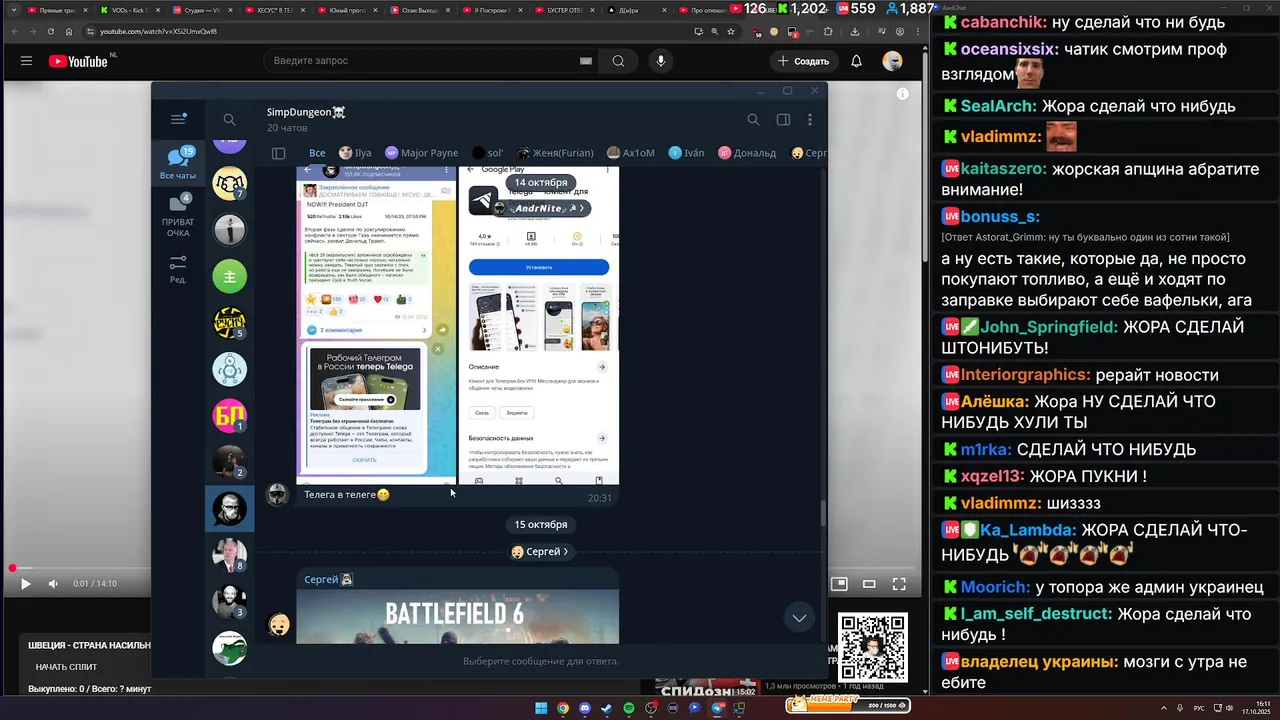Click the НАЧАТЬ СПЛИТ button
The image size is (1280, 720).
tap(66, 667)
